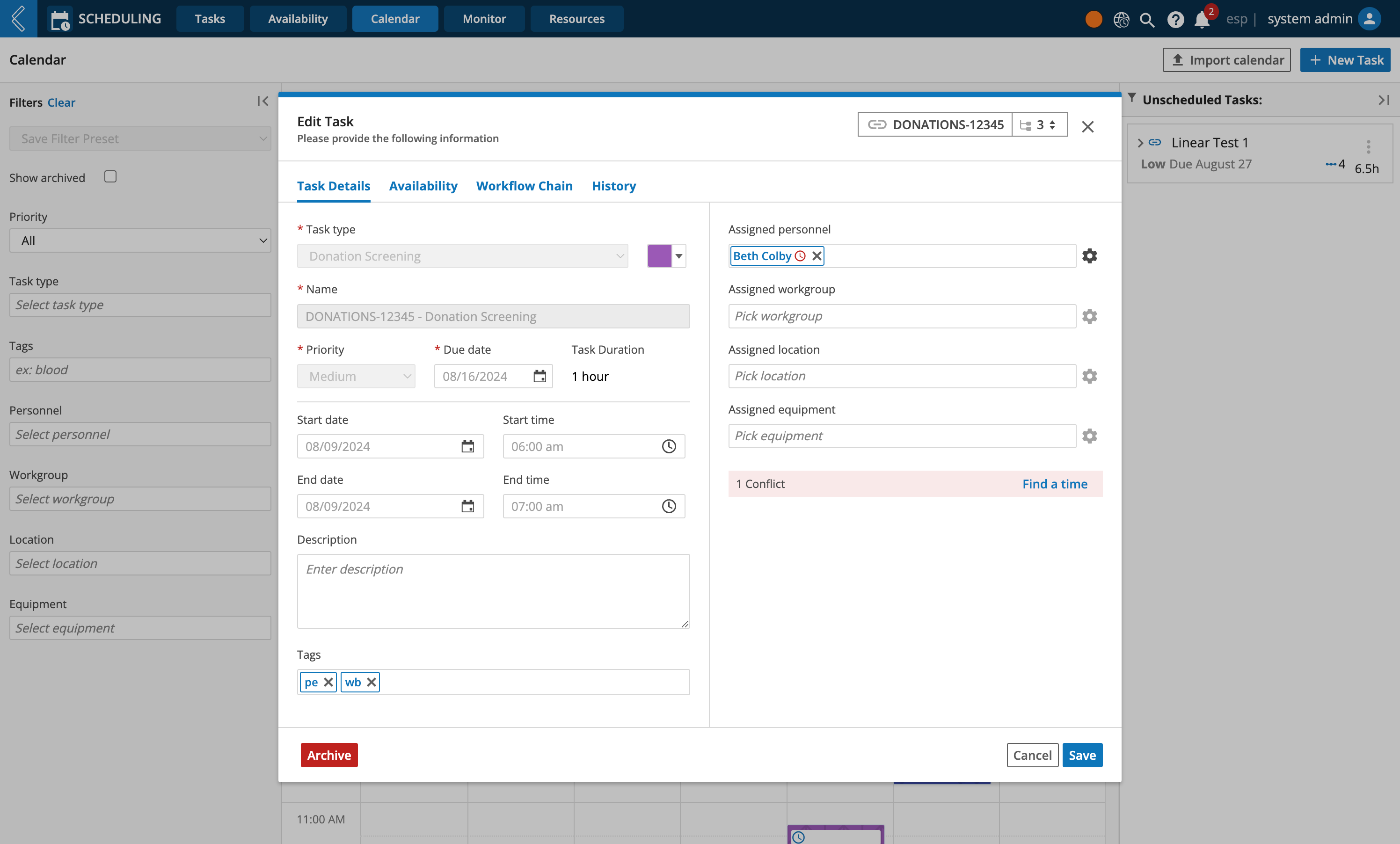
Task: Switch to the Availability tab
Action: [x=423, y=185]
